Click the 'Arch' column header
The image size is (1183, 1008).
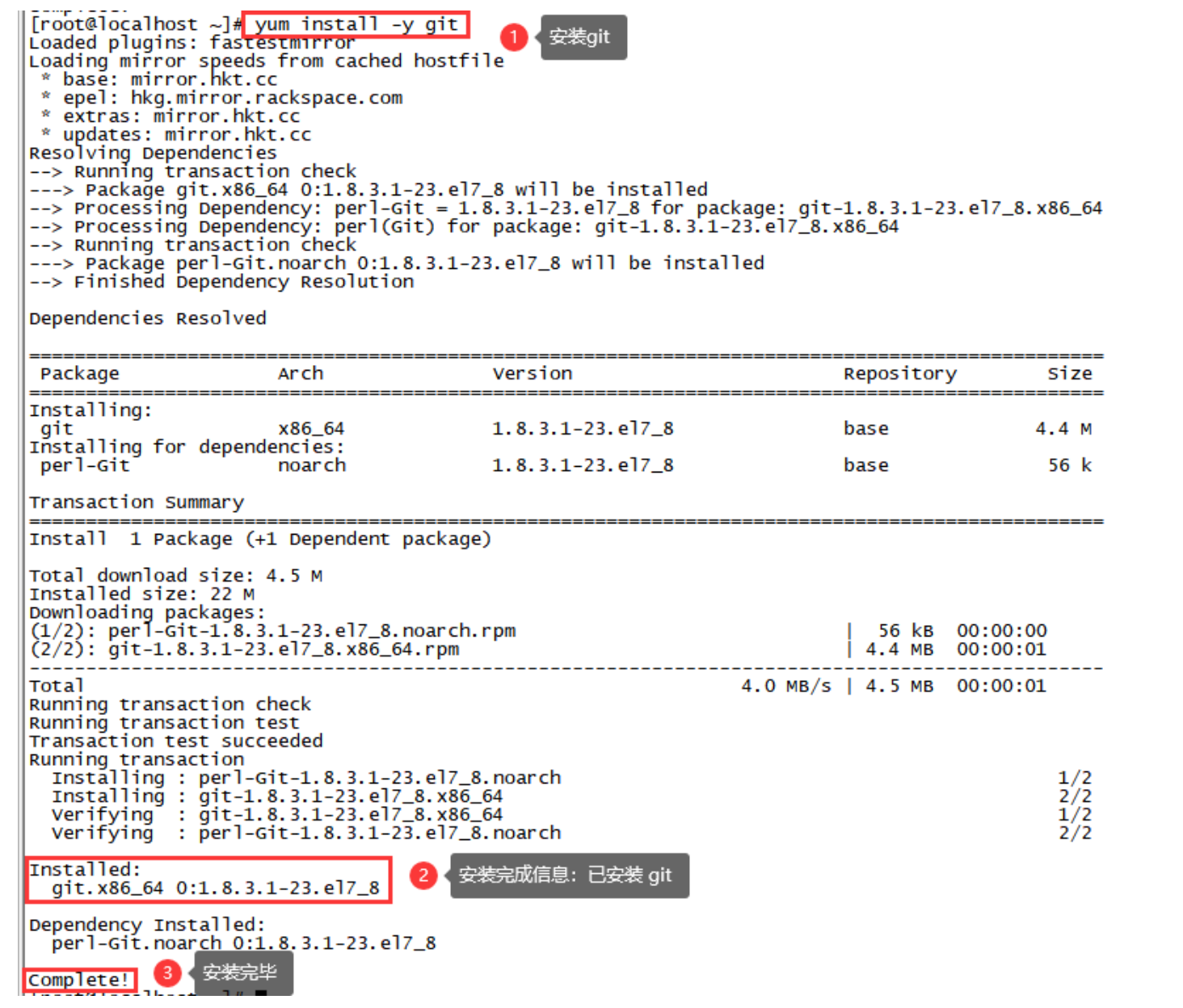[300, 373]
